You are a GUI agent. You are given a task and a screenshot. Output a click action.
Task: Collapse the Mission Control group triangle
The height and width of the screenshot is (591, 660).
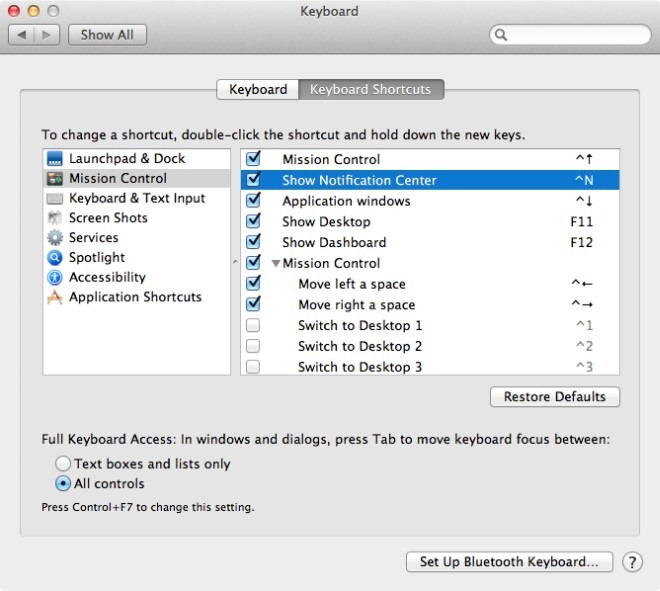tap(276, 264)
